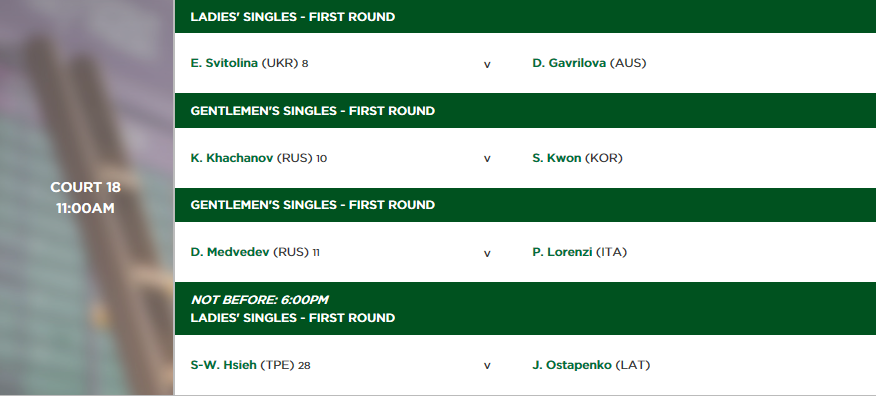Click the 'v' between Medvedev and Lorenzi

[487, 253]
